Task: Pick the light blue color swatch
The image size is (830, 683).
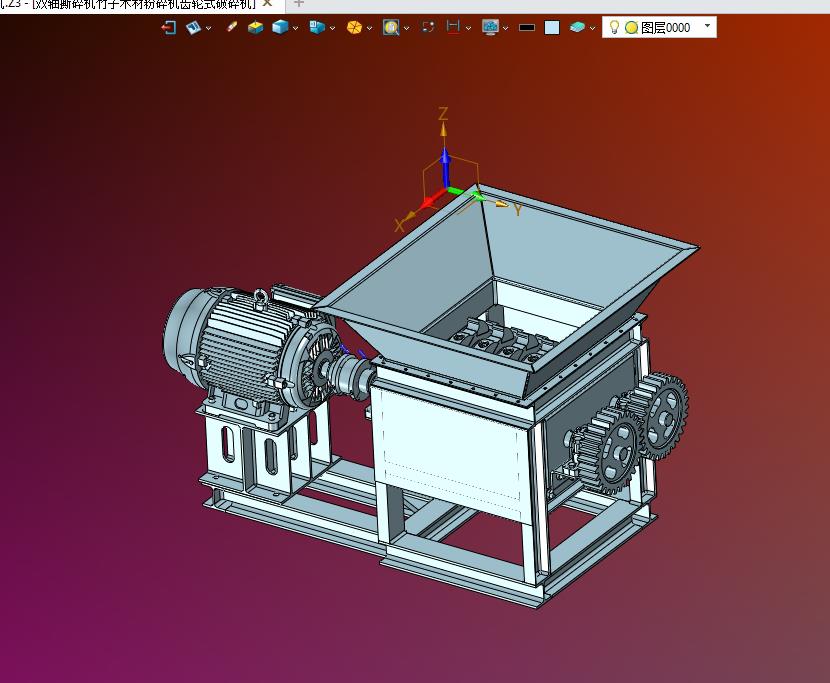Action: point(552,28)
